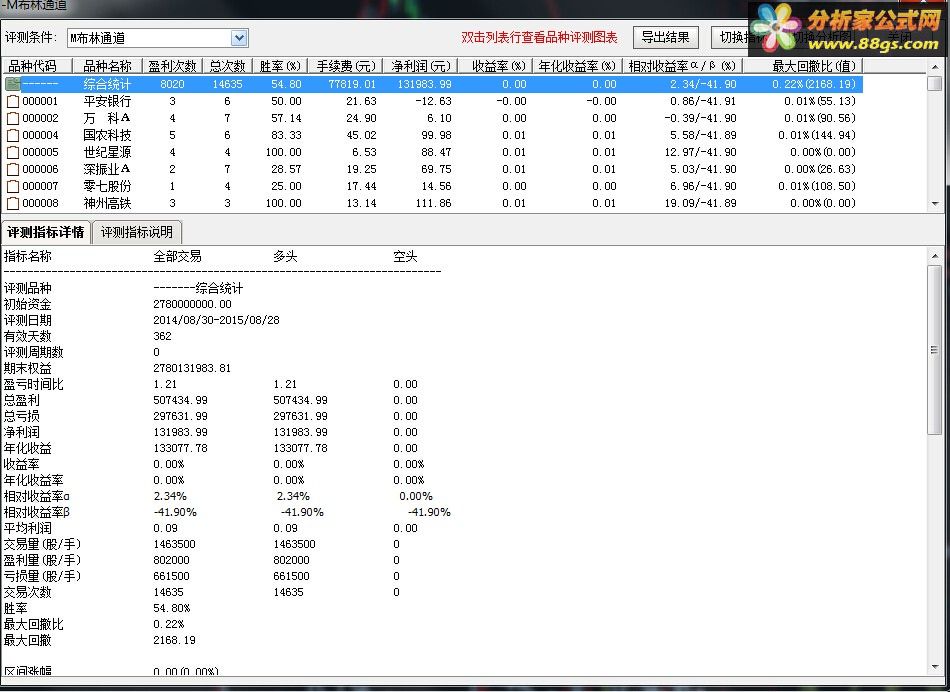Select stock name 神州高铁
This screenshot has height=692, width=950.
coord(107,203)
